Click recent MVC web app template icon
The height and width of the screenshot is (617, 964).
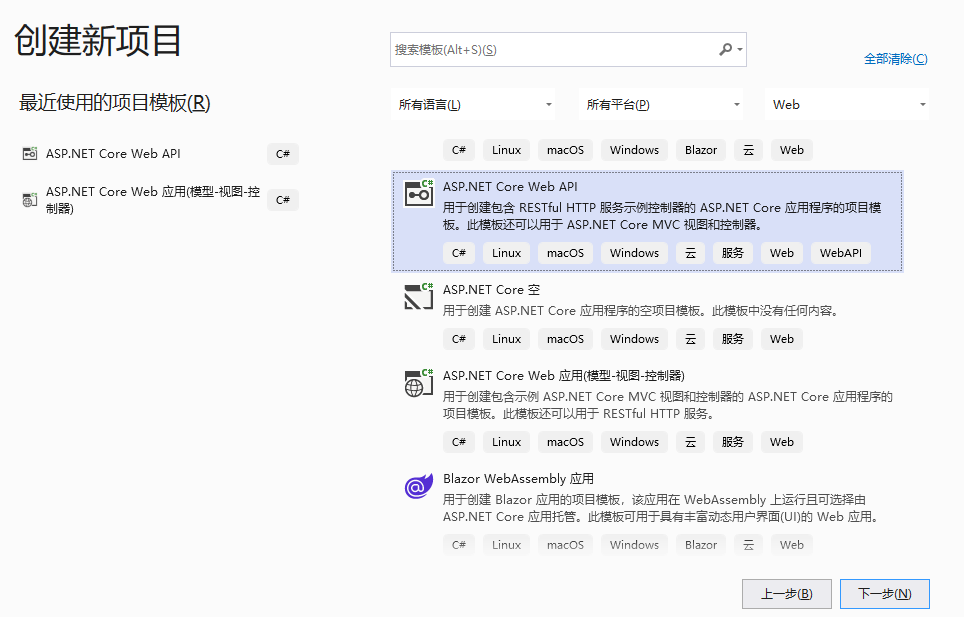[x=29, y=199]
